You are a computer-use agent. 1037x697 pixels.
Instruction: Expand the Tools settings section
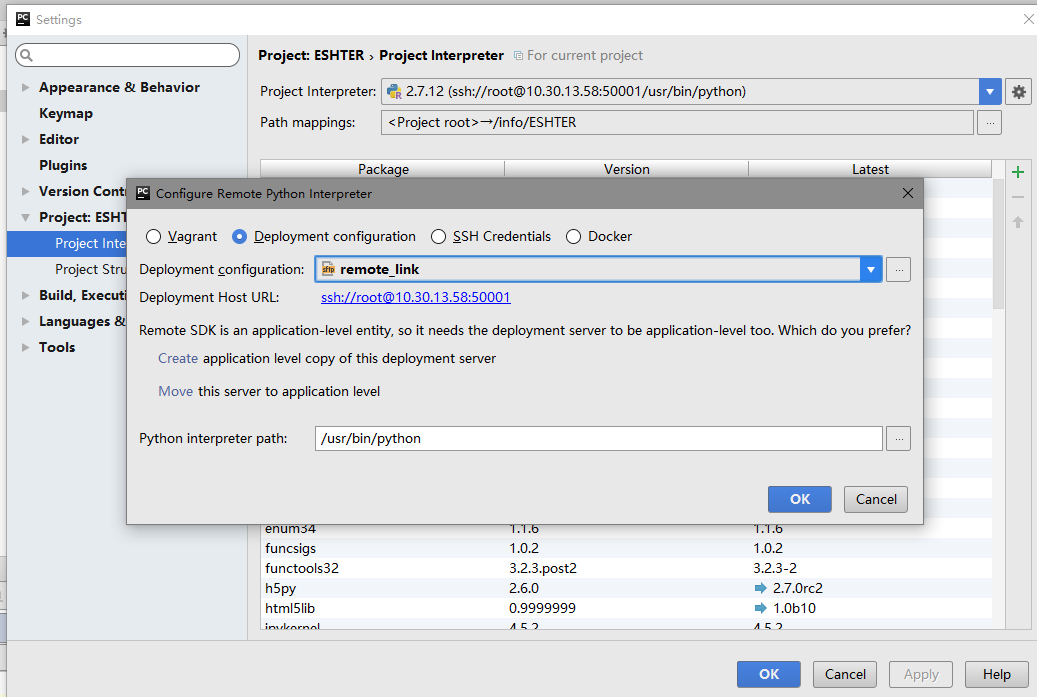coord(25,347)
